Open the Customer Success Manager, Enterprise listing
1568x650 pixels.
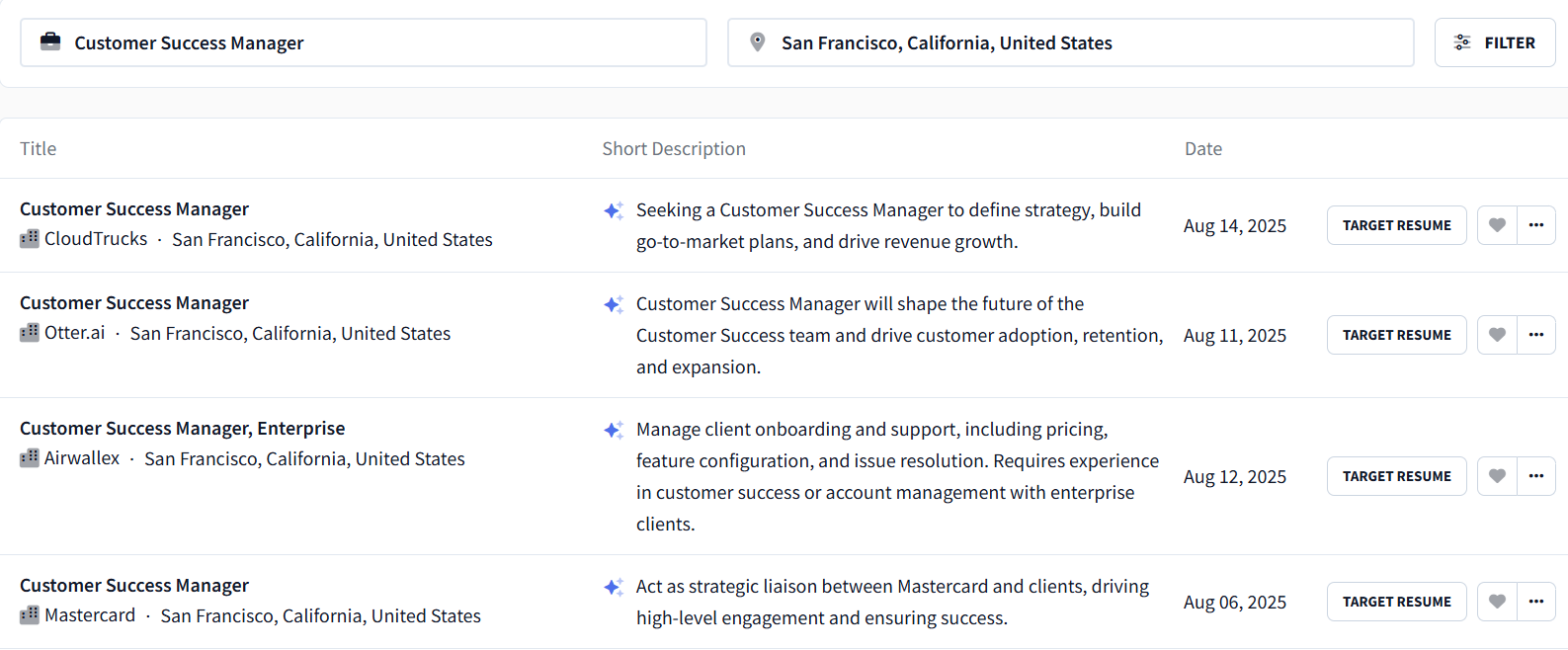pyautogui.click(x=183, y=429)
